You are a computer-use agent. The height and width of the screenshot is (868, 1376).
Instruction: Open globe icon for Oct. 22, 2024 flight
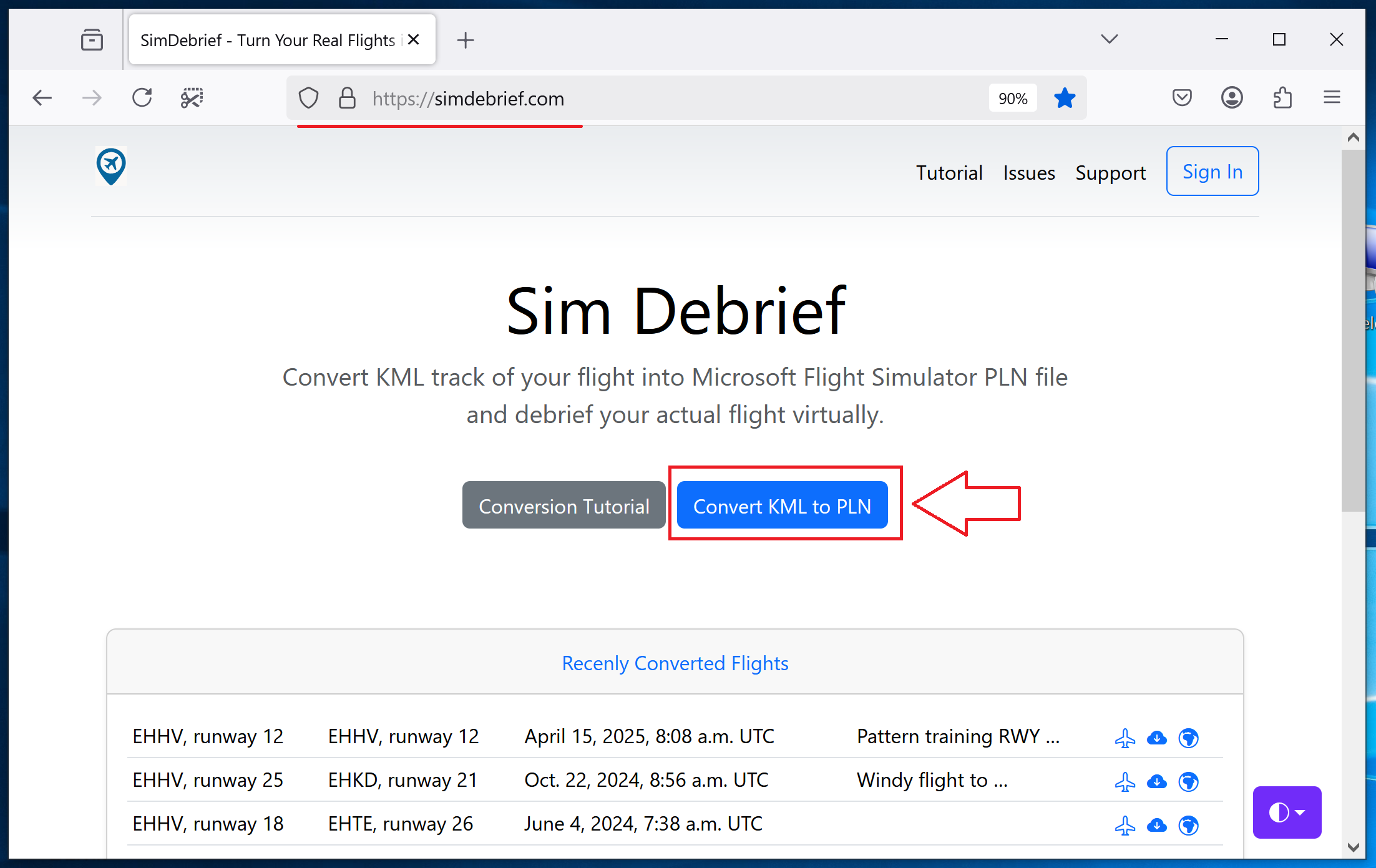(1189, 782)
